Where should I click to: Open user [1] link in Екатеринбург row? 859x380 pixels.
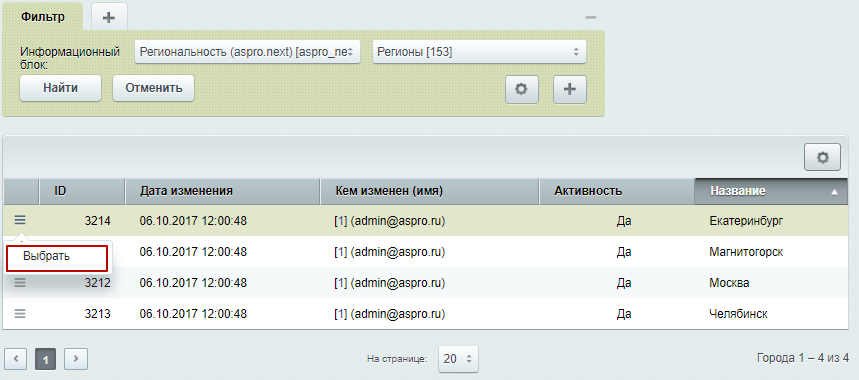pos(341,221)
